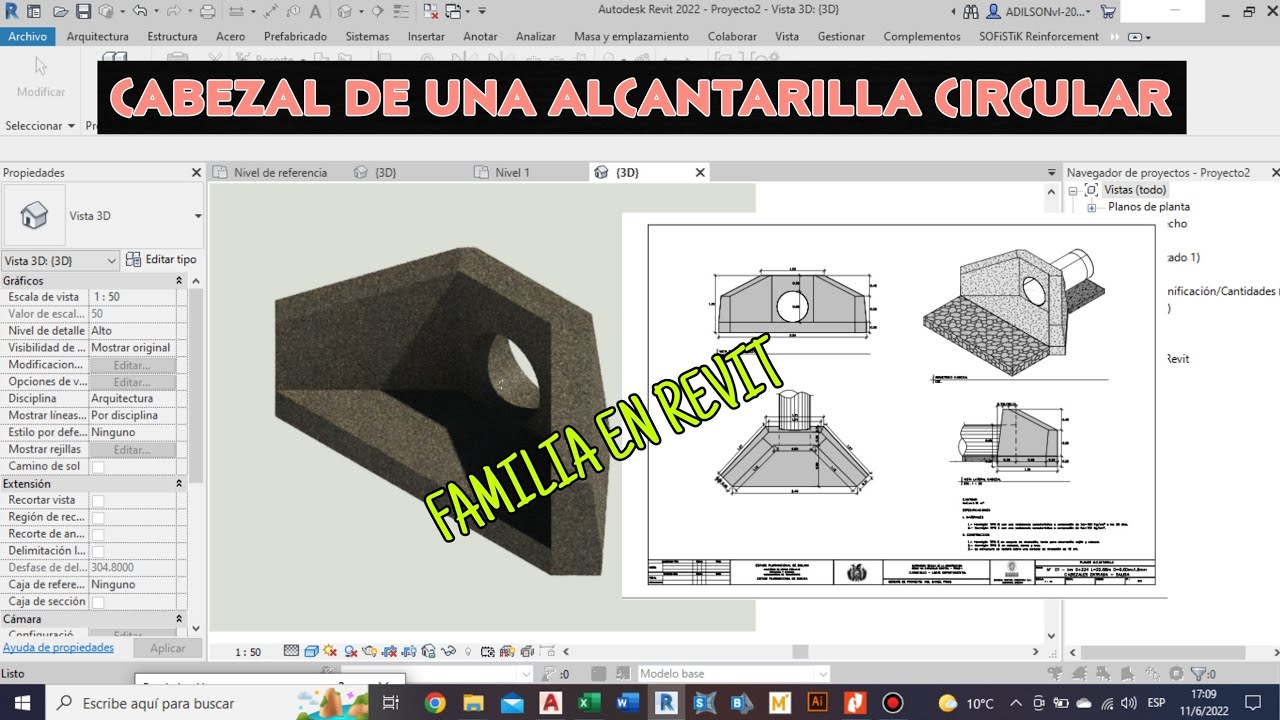1280x720 pixels.
Task: Print with the printer icon
Action: [207, 11]
